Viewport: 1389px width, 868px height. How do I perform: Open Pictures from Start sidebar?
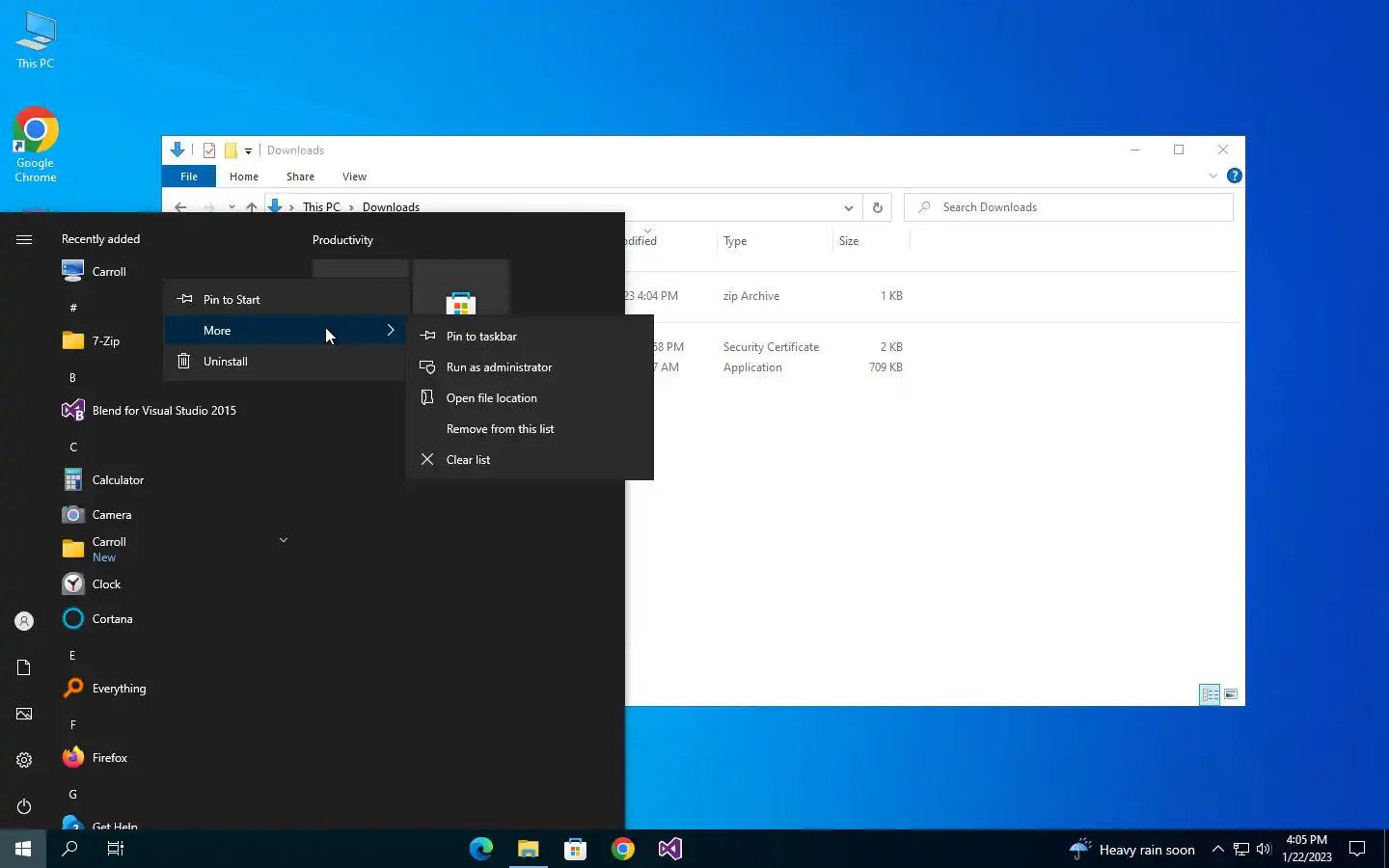tap(24, 714)
